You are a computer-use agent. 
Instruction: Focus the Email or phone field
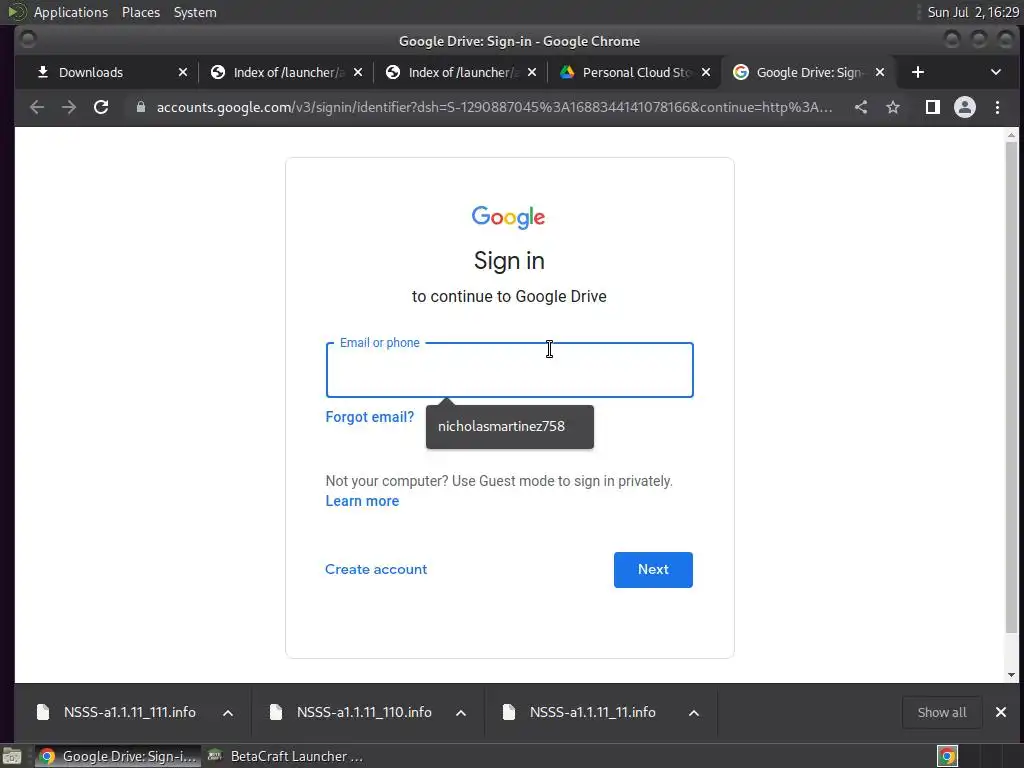pyautogui.click(x=509, y=370)
